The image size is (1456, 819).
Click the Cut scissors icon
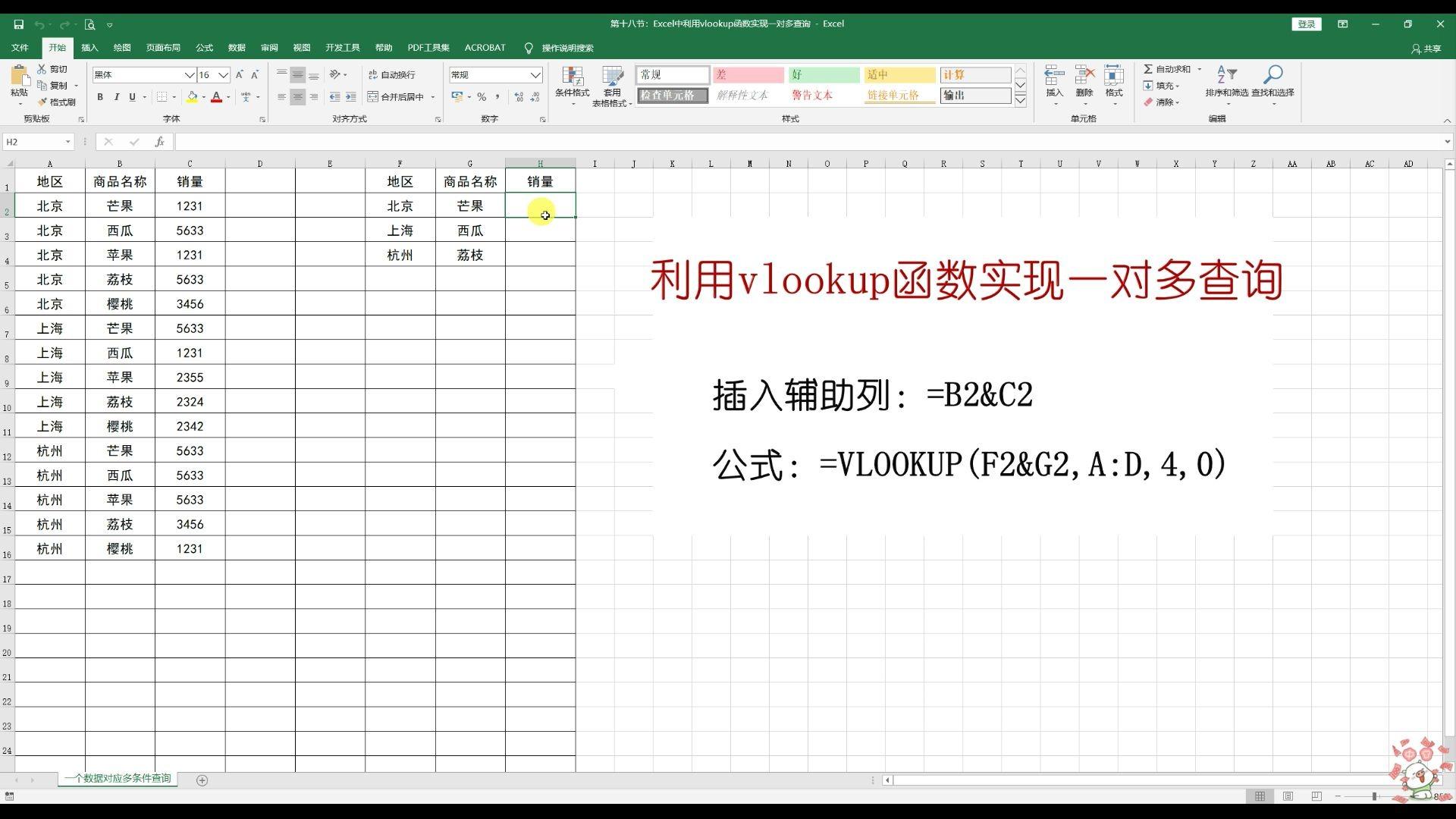pos(42,69)
